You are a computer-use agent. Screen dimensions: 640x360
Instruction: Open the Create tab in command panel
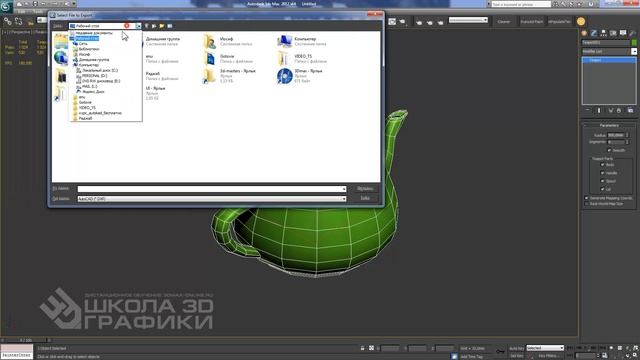pos(584,33)
